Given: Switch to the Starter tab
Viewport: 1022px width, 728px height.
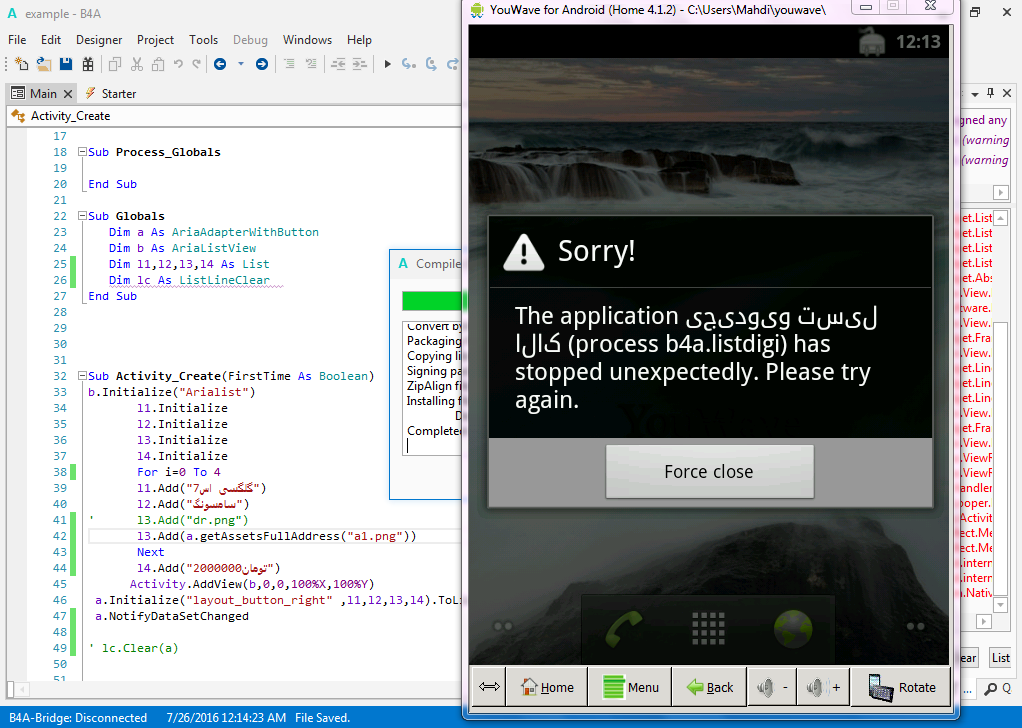Looking at the screenshot, I should (x=118, y=93).
